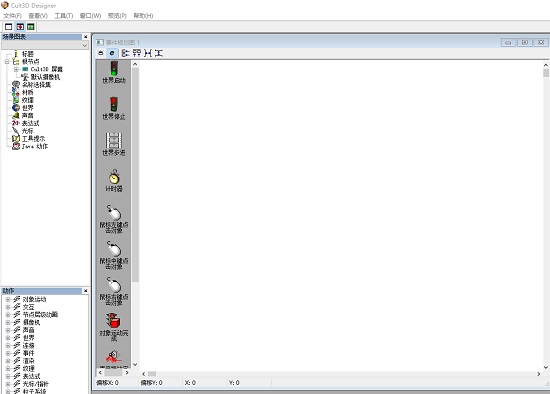The width and height of the screenshot is (550, 394).
Task: Click first icon in main toolbar below File menu
Action: click(x=8, y=27)
